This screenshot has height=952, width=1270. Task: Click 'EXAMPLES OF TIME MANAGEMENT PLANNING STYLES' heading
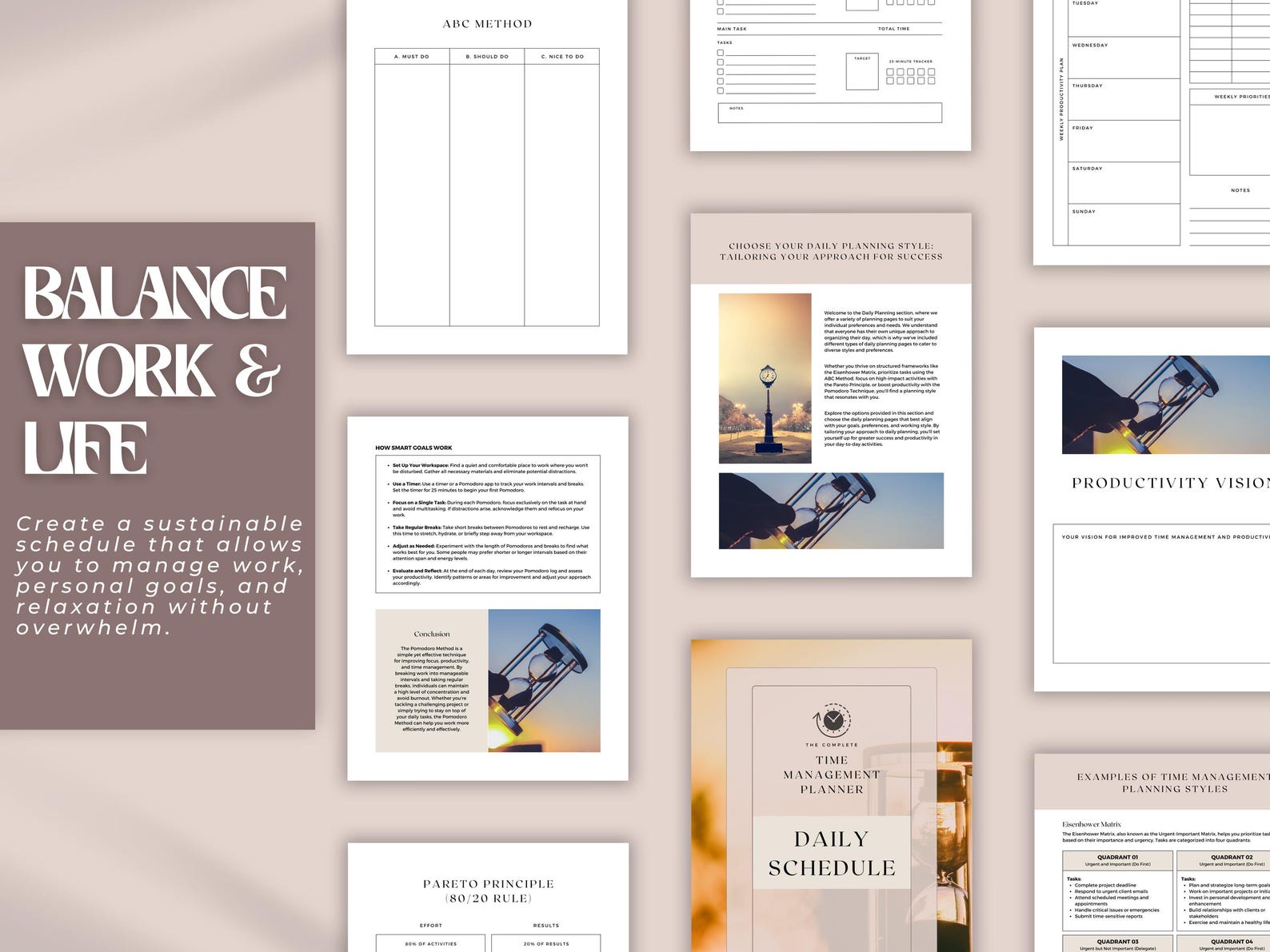click(1173, 783)
